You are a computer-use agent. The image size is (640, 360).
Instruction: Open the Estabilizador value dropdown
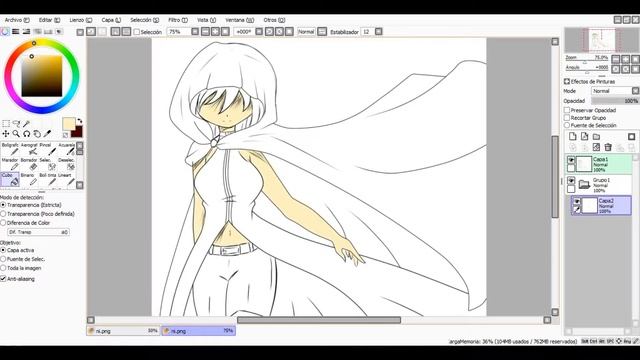click(x=379, y=31)
